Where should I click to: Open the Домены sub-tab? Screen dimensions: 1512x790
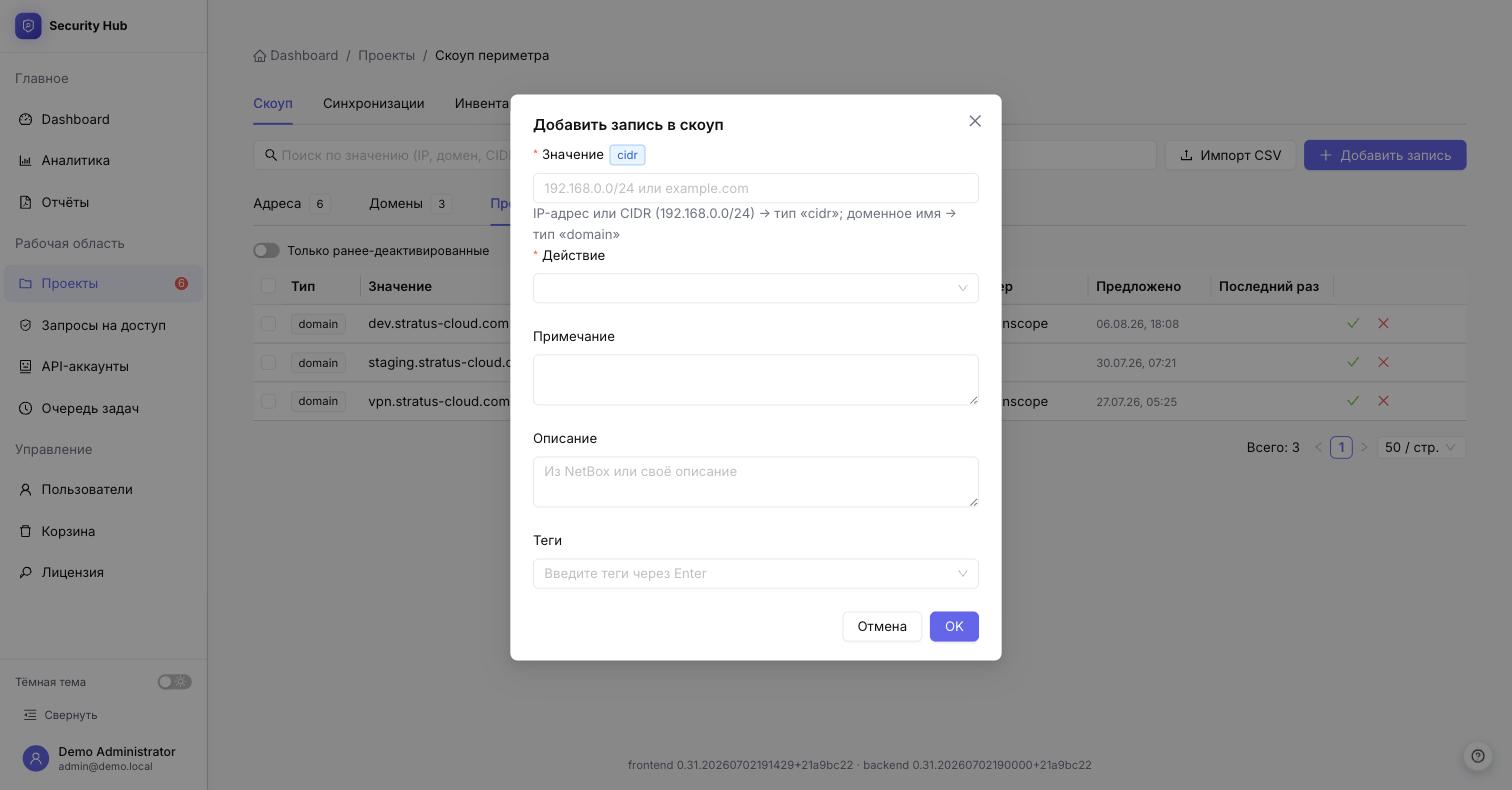(411, 203)
